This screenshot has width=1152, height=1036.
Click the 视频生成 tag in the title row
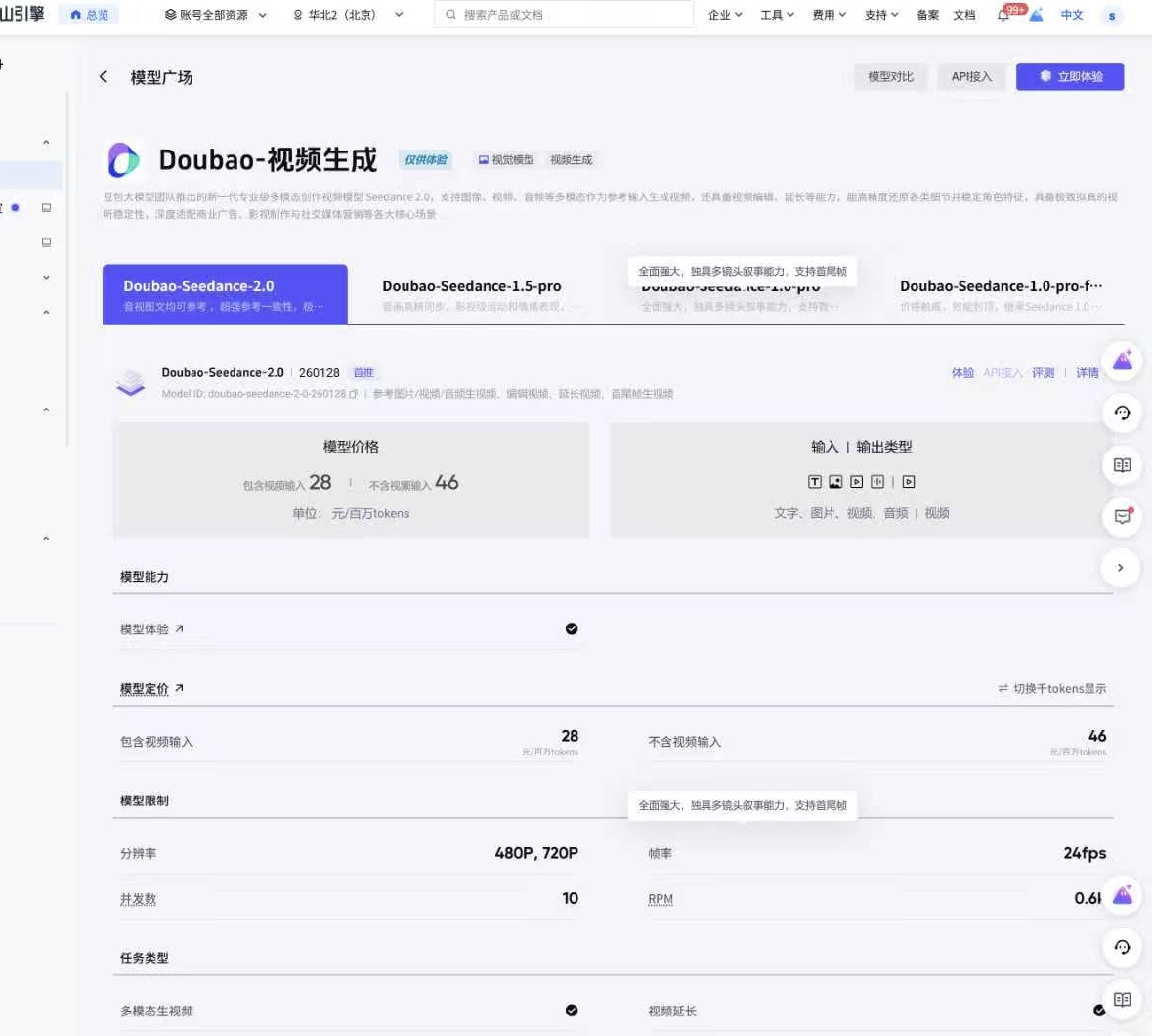click(x=571, y=160)
